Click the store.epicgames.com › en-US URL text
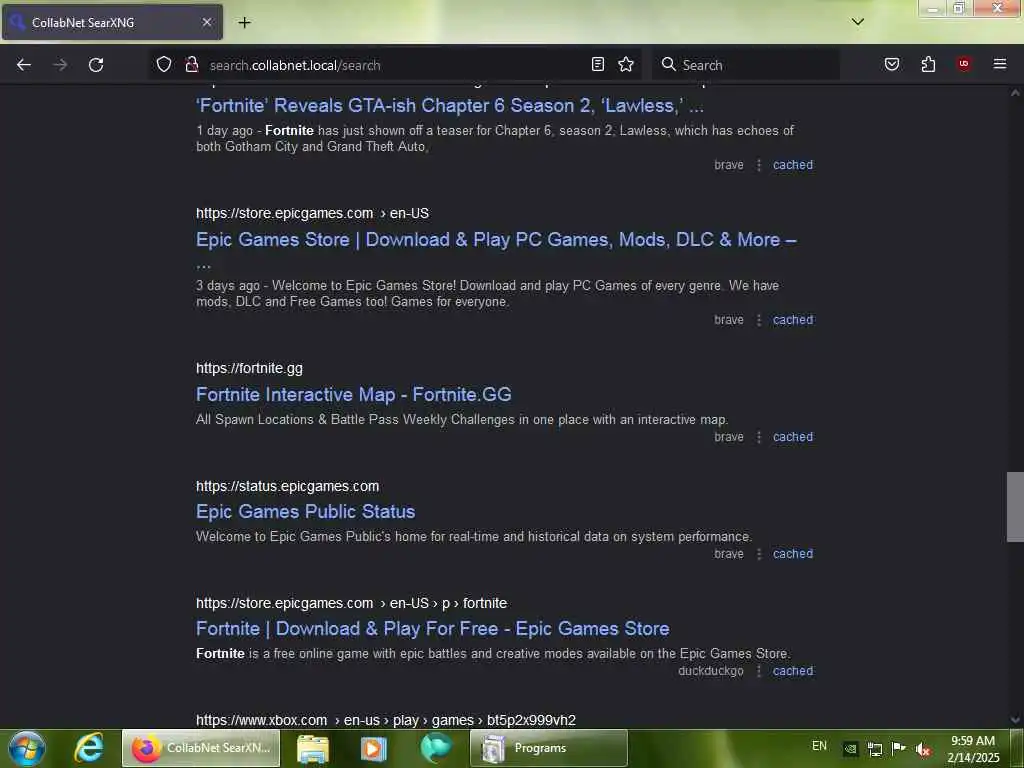1024x768 pixels. point(312,213)
